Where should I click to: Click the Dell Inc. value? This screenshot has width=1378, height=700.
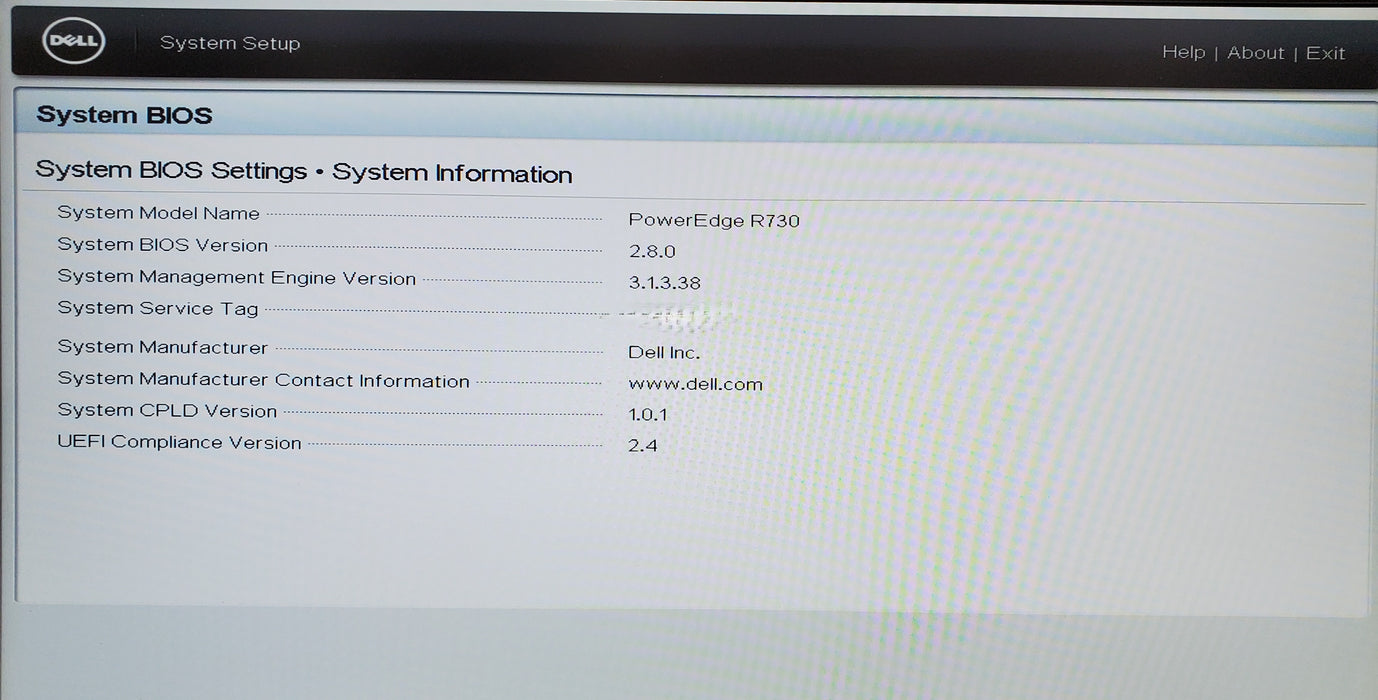664,352
